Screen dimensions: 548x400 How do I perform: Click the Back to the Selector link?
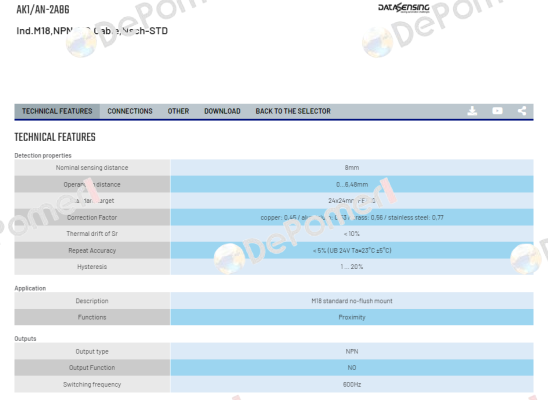[293, 111]
